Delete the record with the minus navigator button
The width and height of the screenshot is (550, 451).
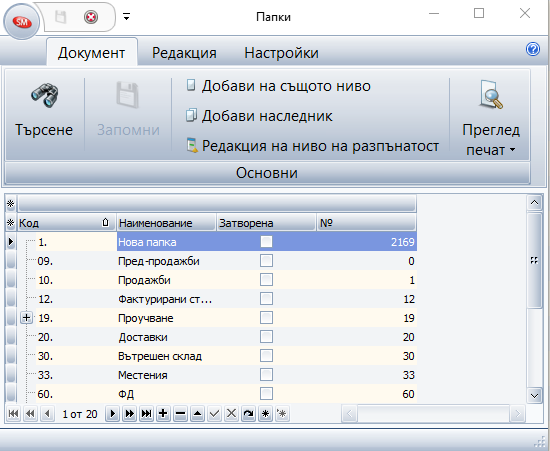(x=180, y=414)
